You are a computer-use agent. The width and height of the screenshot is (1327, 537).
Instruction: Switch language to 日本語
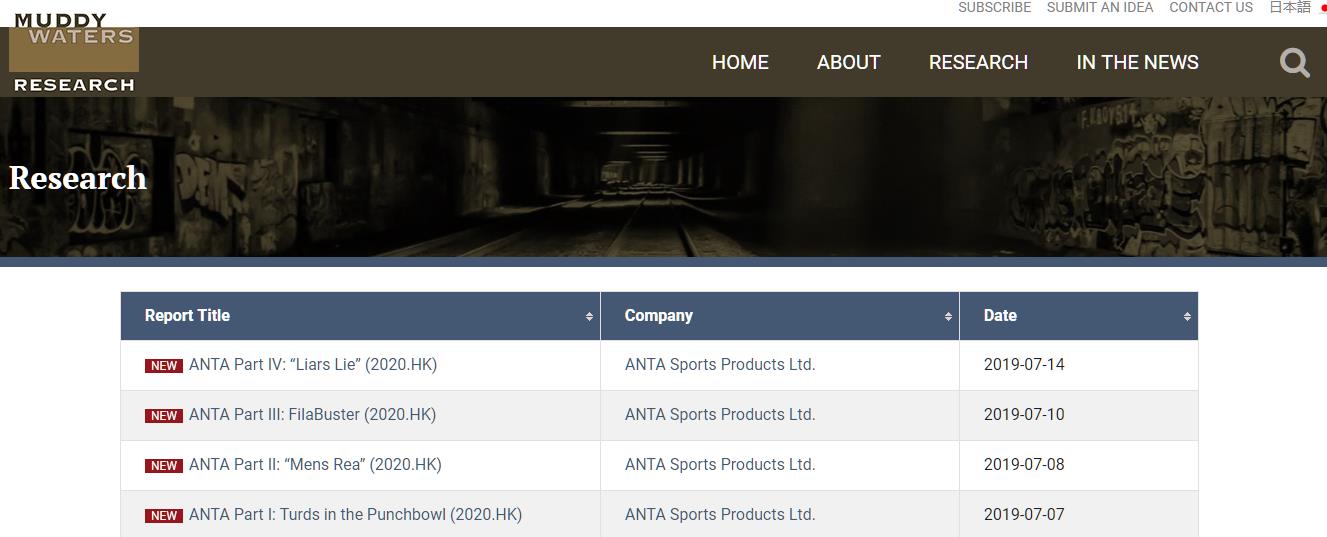tap(1290, 8)
